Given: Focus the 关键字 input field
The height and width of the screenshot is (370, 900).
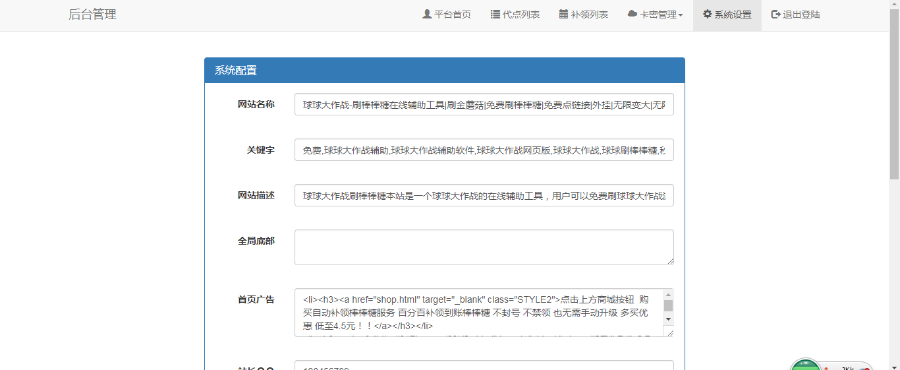Looking at the screenshot, I should pos(484,150).
